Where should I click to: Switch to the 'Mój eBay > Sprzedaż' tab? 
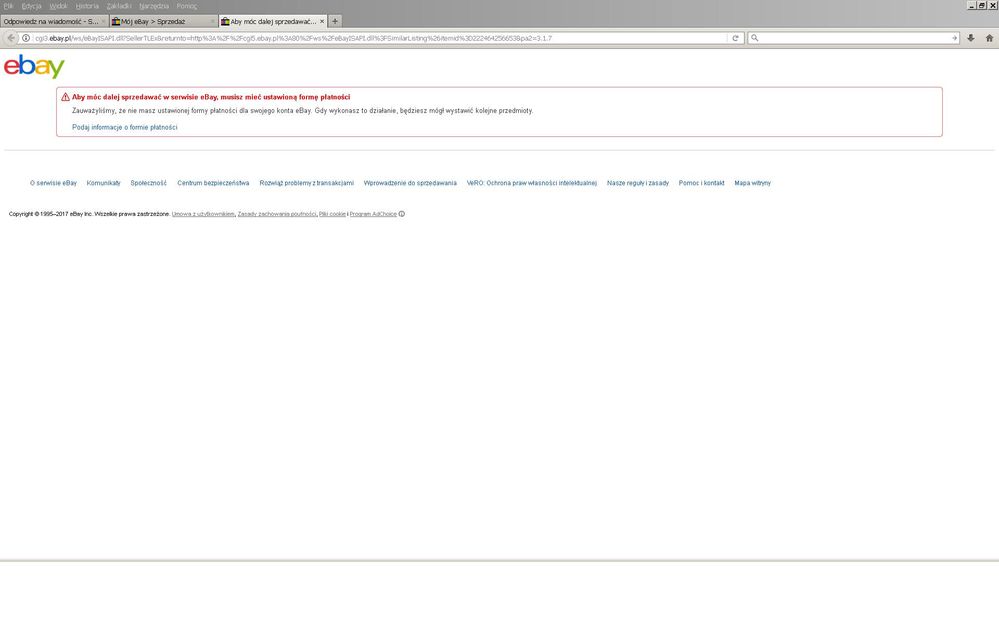pyautogui.click(x=160, y=21)
